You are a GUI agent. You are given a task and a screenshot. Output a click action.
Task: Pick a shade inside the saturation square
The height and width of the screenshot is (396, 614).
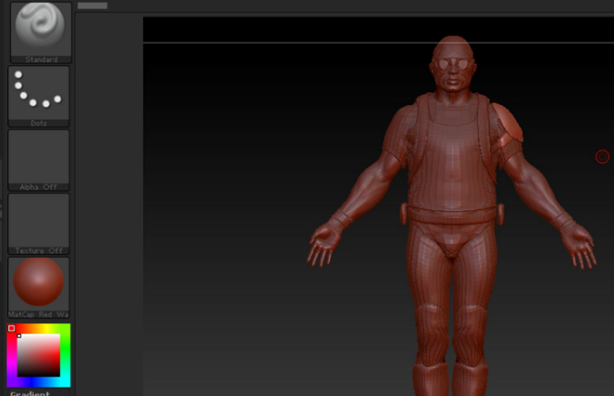pyautogui.click(x=38, y=355)
